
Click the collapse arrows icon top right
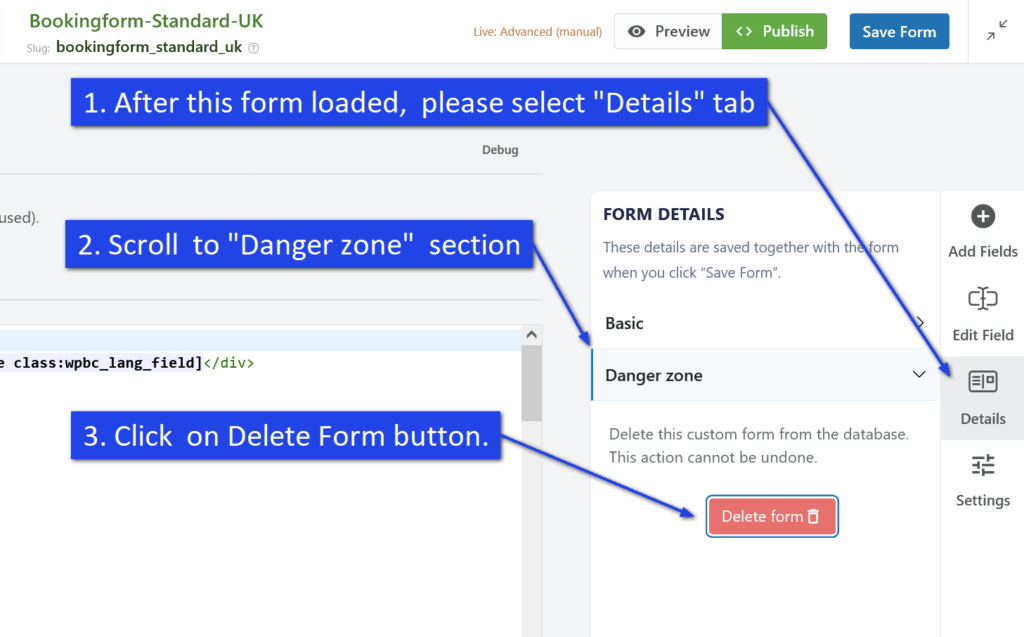[x=996, y=29]
